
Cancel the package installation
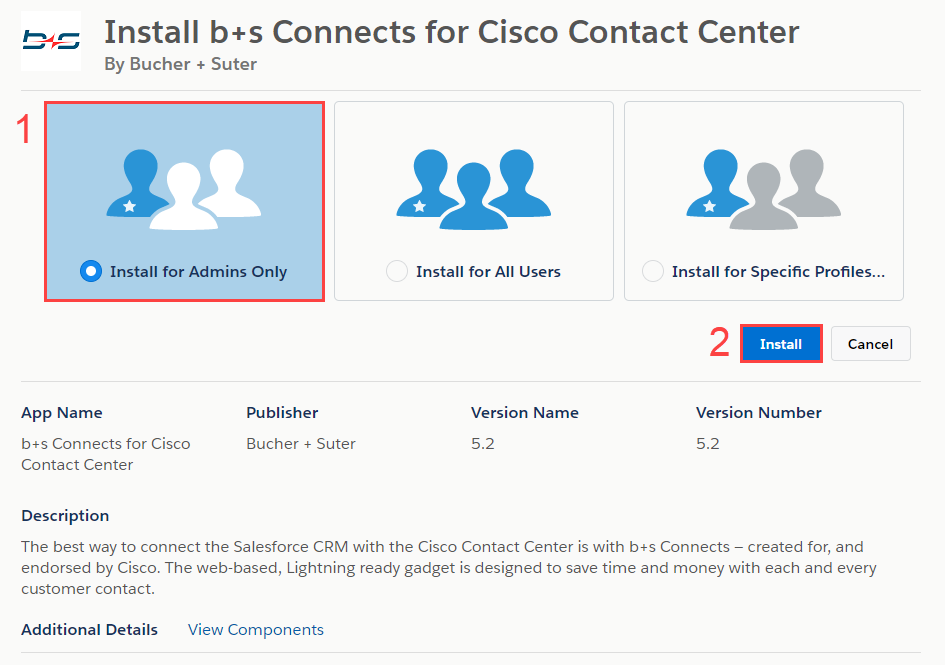click(x=870, y=344)
